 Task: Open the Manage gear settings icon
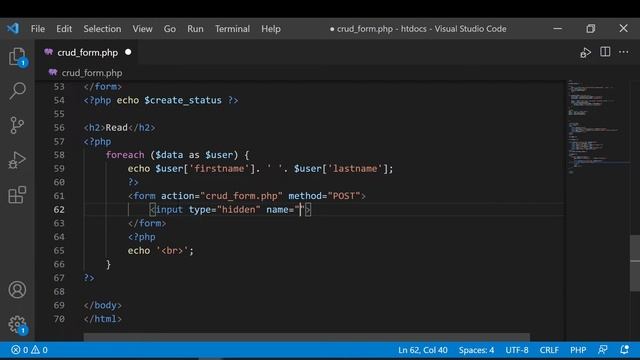tap(17, 324)
